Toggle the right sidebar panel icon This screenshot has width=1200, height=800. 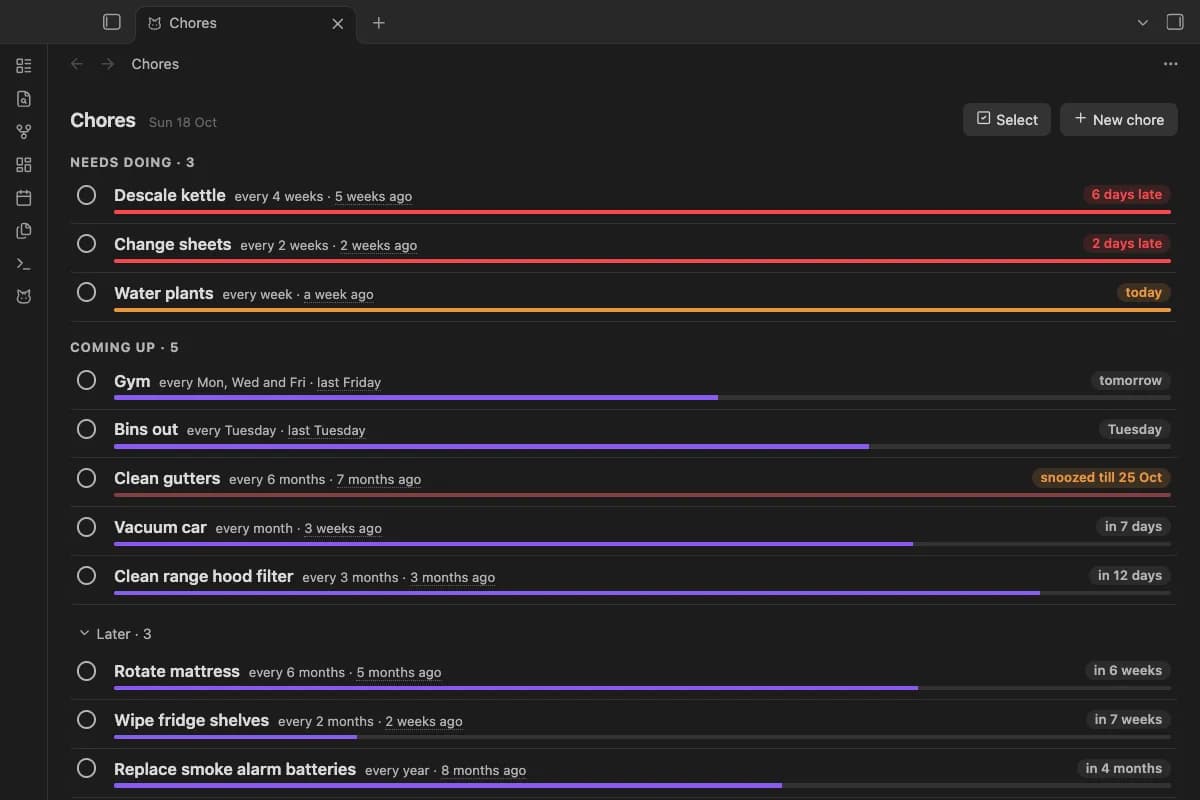point(1175,22)
